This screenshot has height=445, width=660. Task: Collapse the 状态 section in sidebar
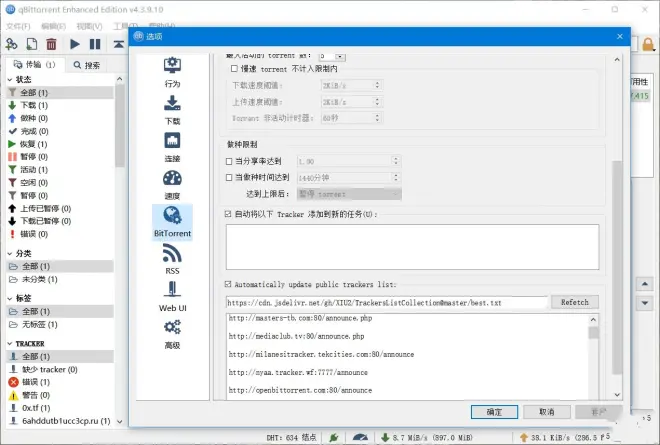[x=9, y=79]
